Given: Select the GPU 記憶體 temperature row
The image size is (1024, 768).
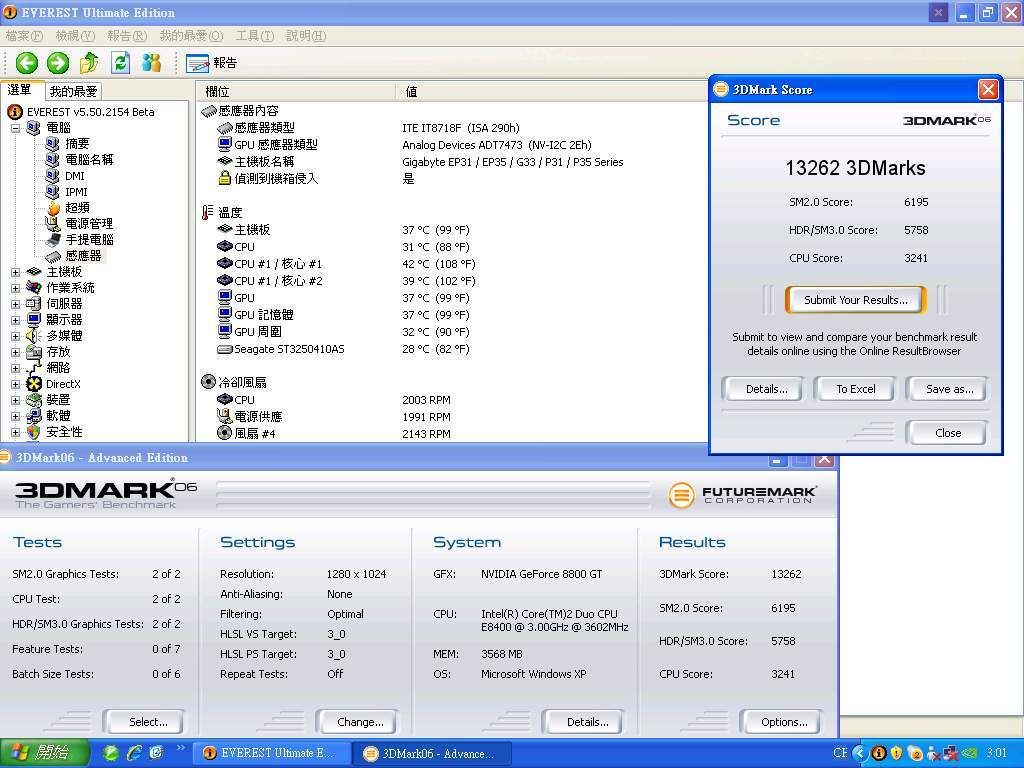Looking at the screenshot, I should click(343, 315).
